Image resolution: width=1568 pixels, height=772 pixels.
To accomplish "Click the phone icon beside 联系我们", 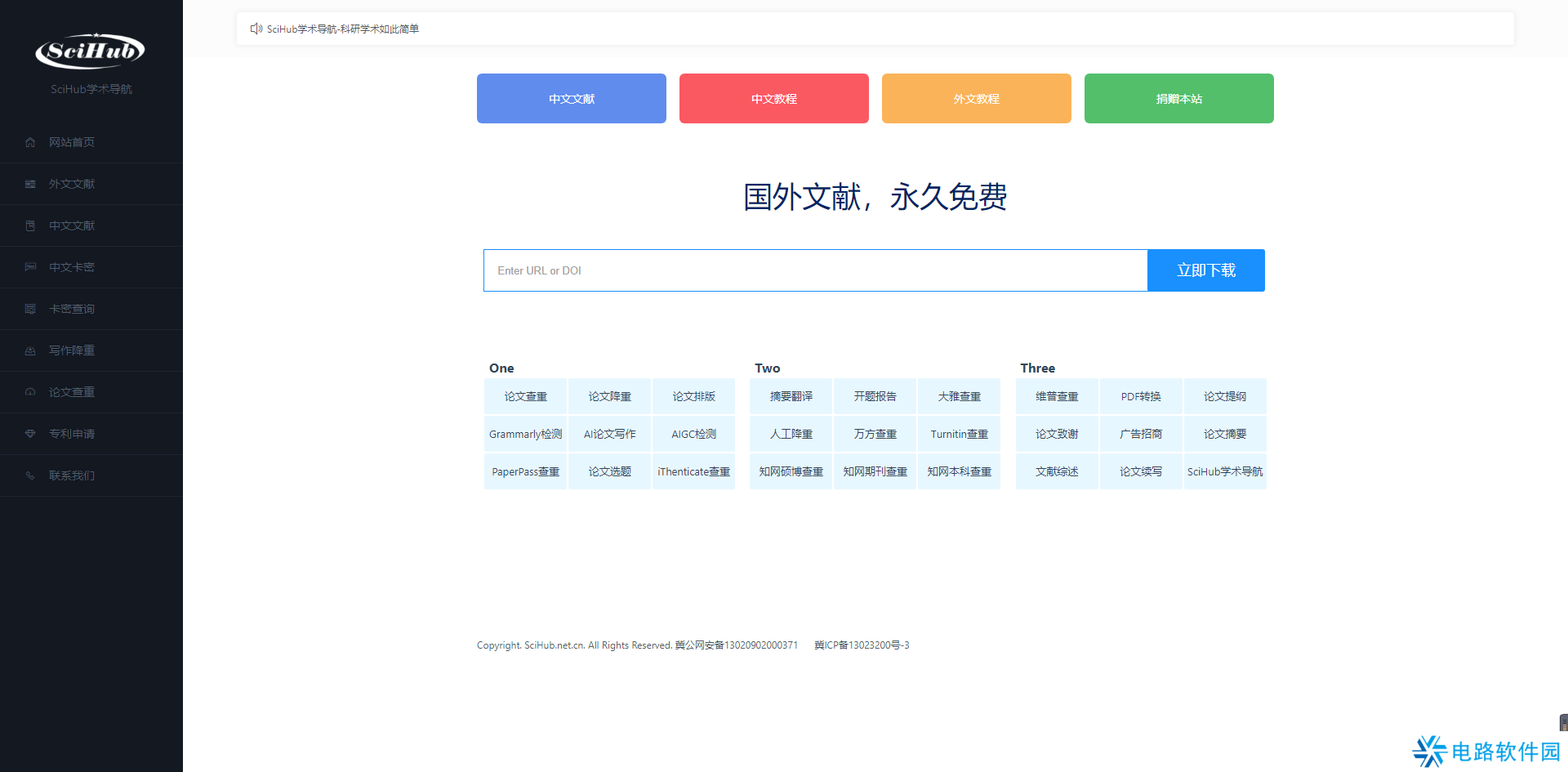I will [x=30, y=475].
